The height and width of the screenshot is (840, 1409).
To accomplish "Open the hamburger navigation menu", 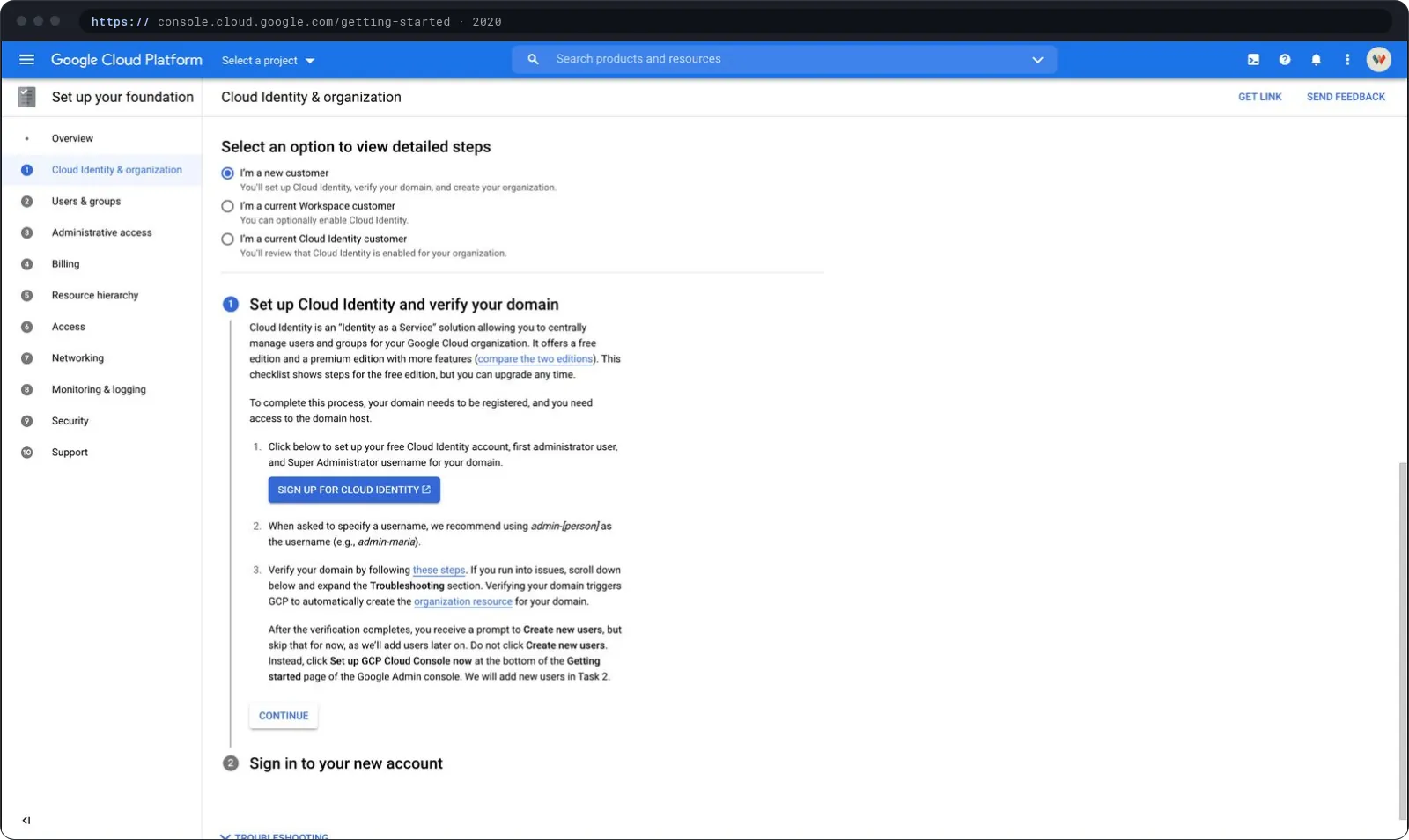I will click(26, 60).
